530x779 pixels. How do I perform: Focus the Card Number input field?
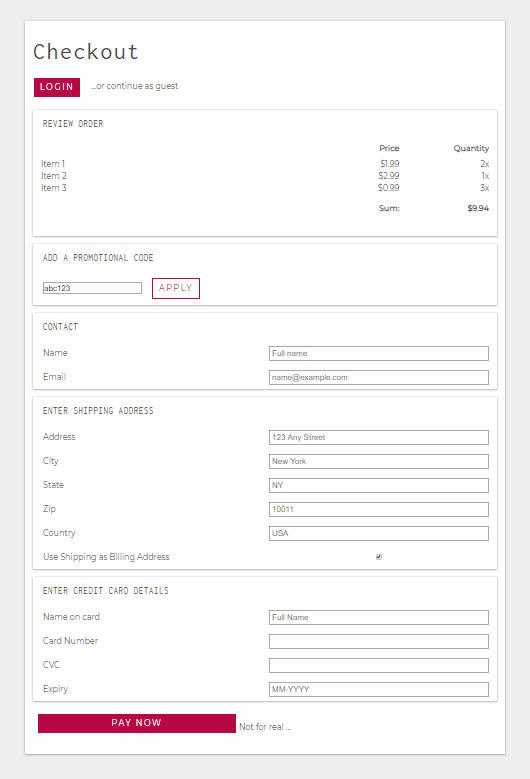[379, 641]
